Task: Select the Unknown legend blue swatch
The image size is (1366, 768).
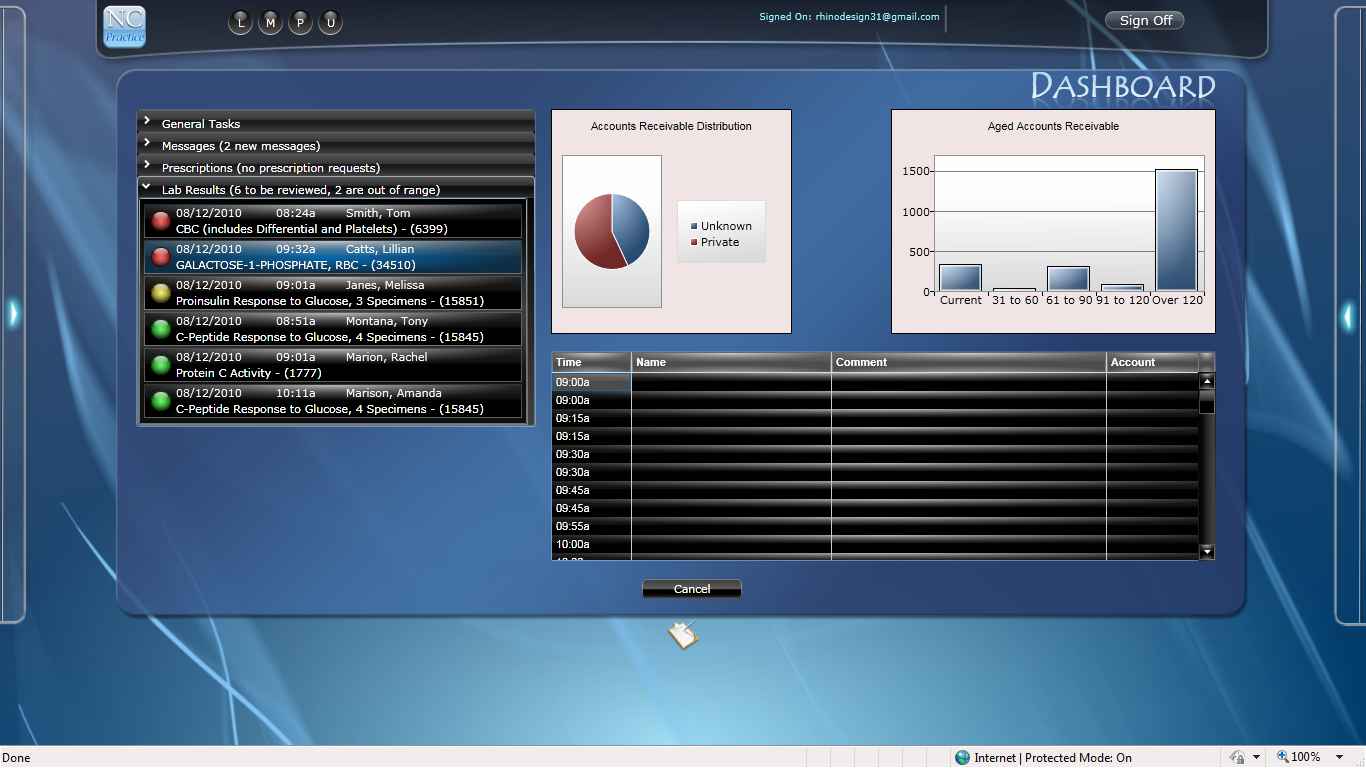Action: (694, 226)
